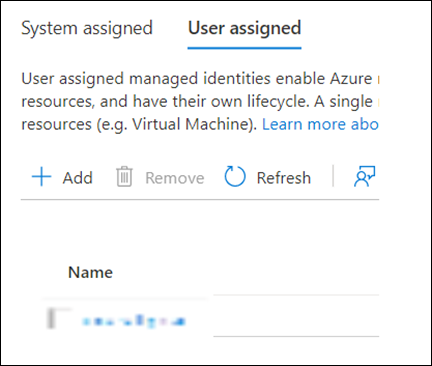This screenshot has height=366, width=432.
Task: Click the plus icon for Add
Action: click(41, 177)
